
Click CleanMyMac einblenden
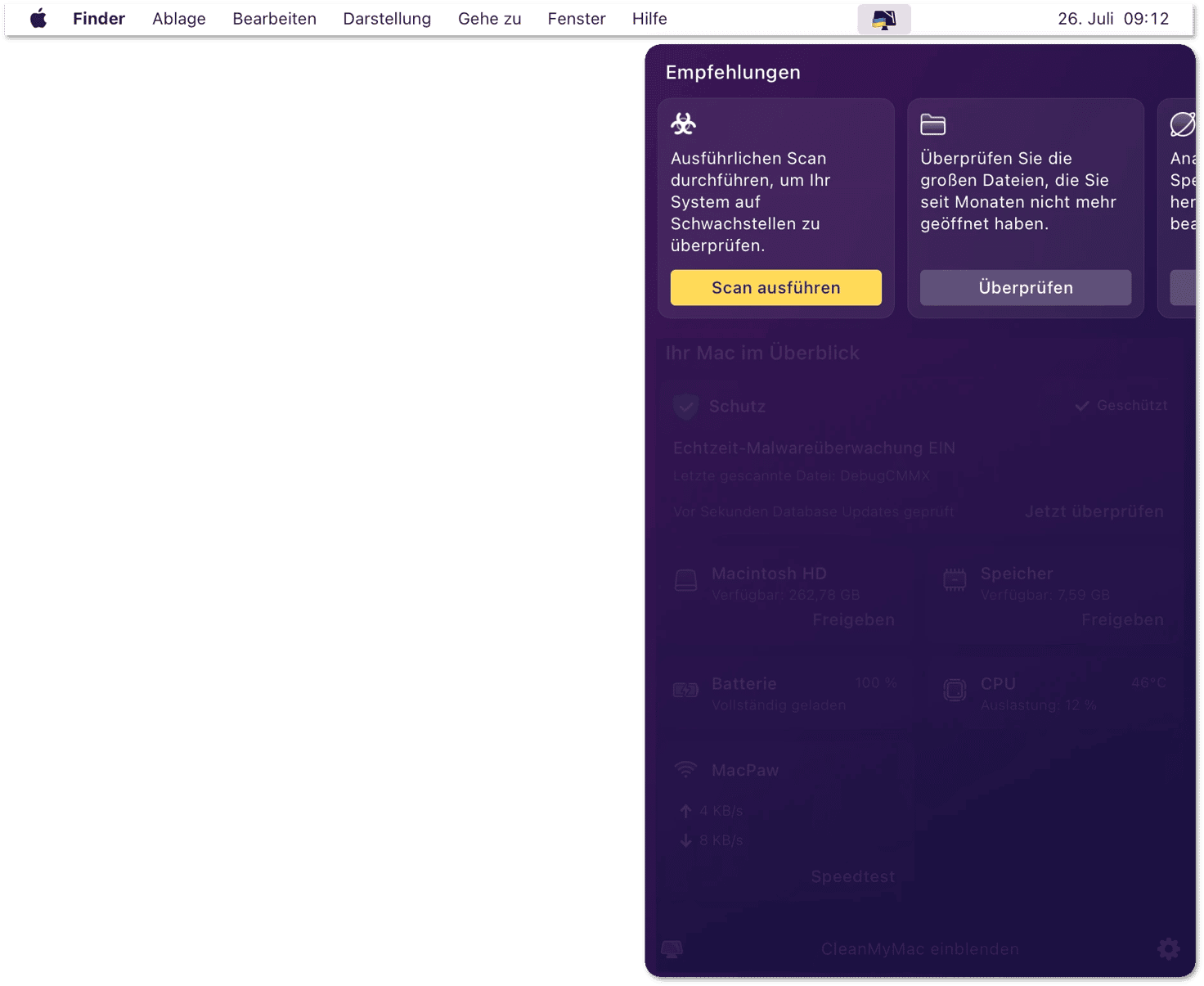pyautogui.click(x=920, y=949)
